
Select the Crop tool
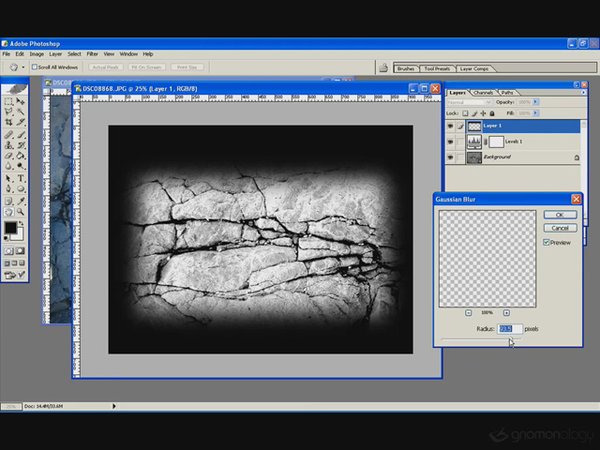pyautogui.click(x=9, y=122)
